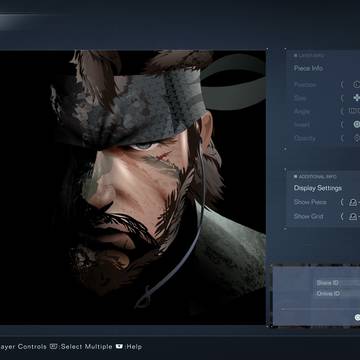Click the Size label
Image resolution: width=360 pixels, height=360 pixels.
pos(300,98)
